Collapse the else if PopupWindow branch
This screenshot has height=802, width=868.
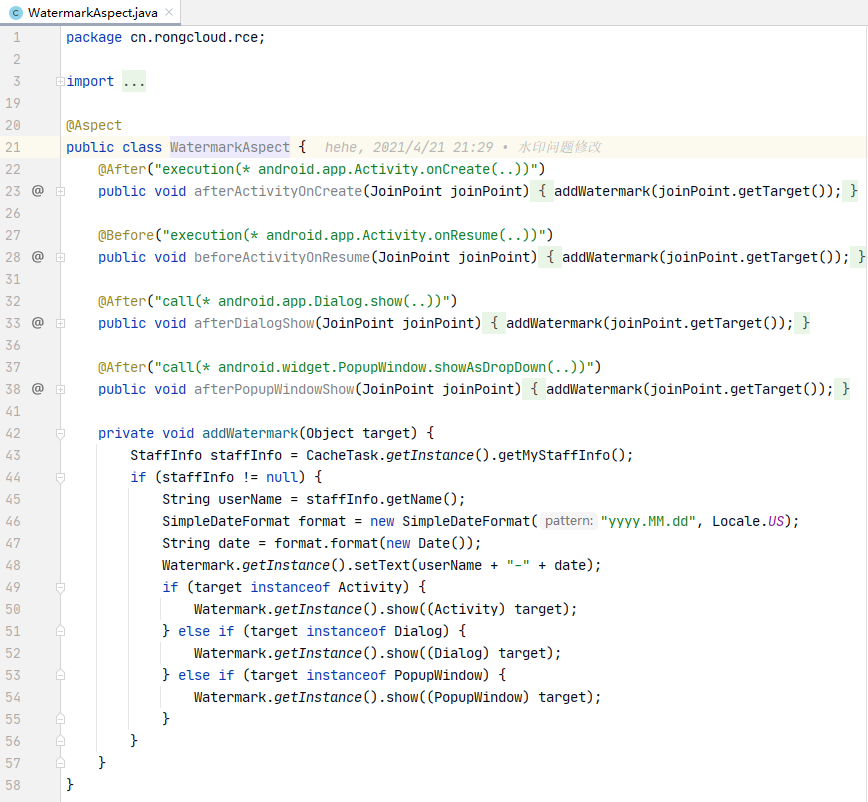60,675
